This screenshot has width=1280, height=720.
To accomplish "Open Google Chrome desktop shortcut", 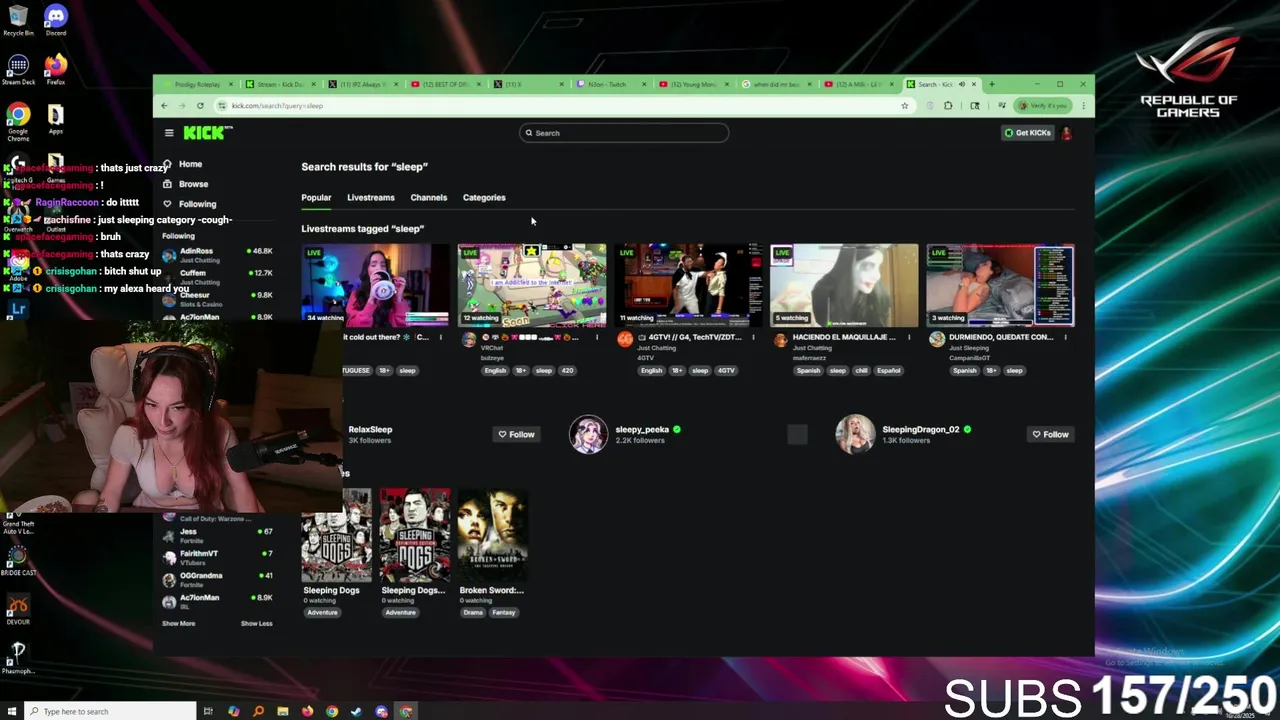I will pos(18,122).
